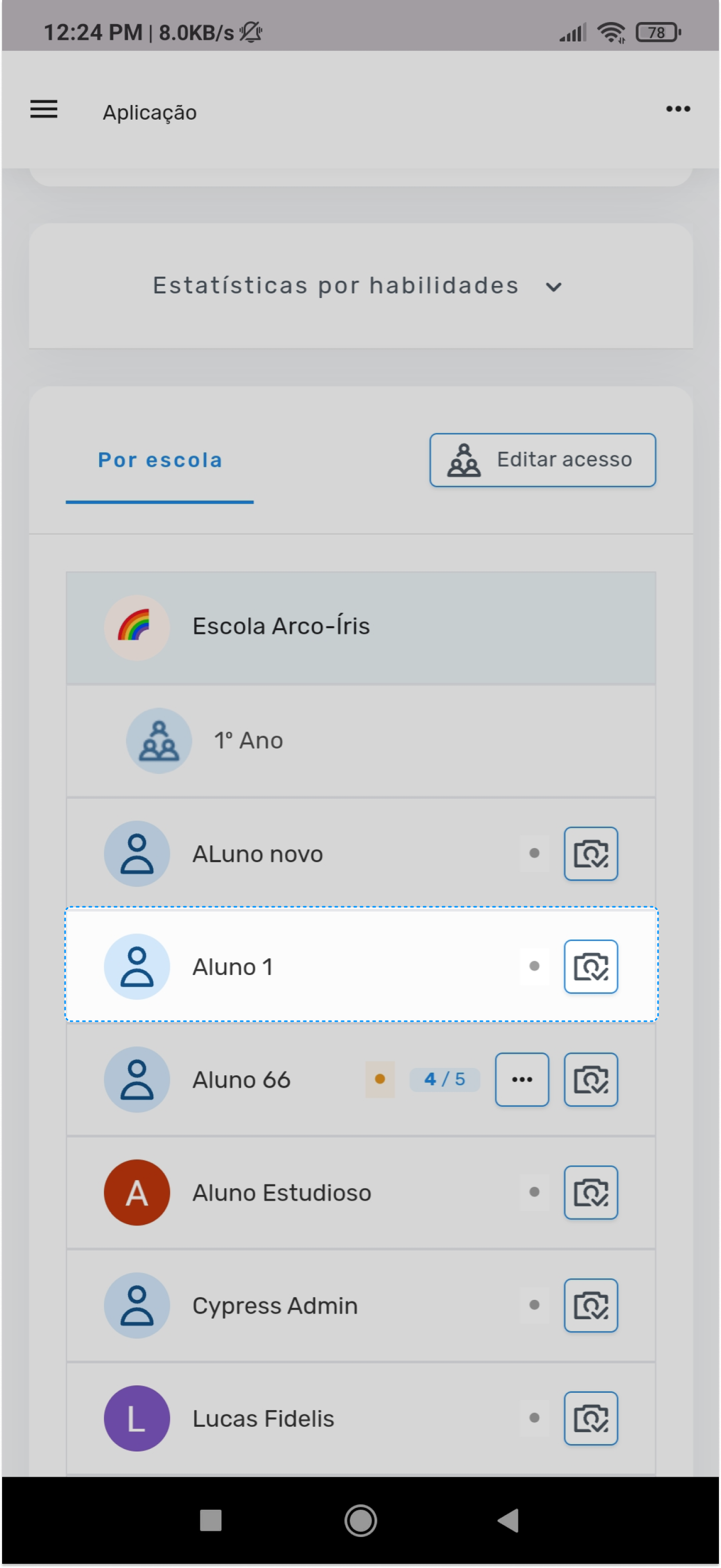Click camera scan icon for Aluno Estudioso
Viewport: 721px width, 1568px height.
coord(591,1192)
